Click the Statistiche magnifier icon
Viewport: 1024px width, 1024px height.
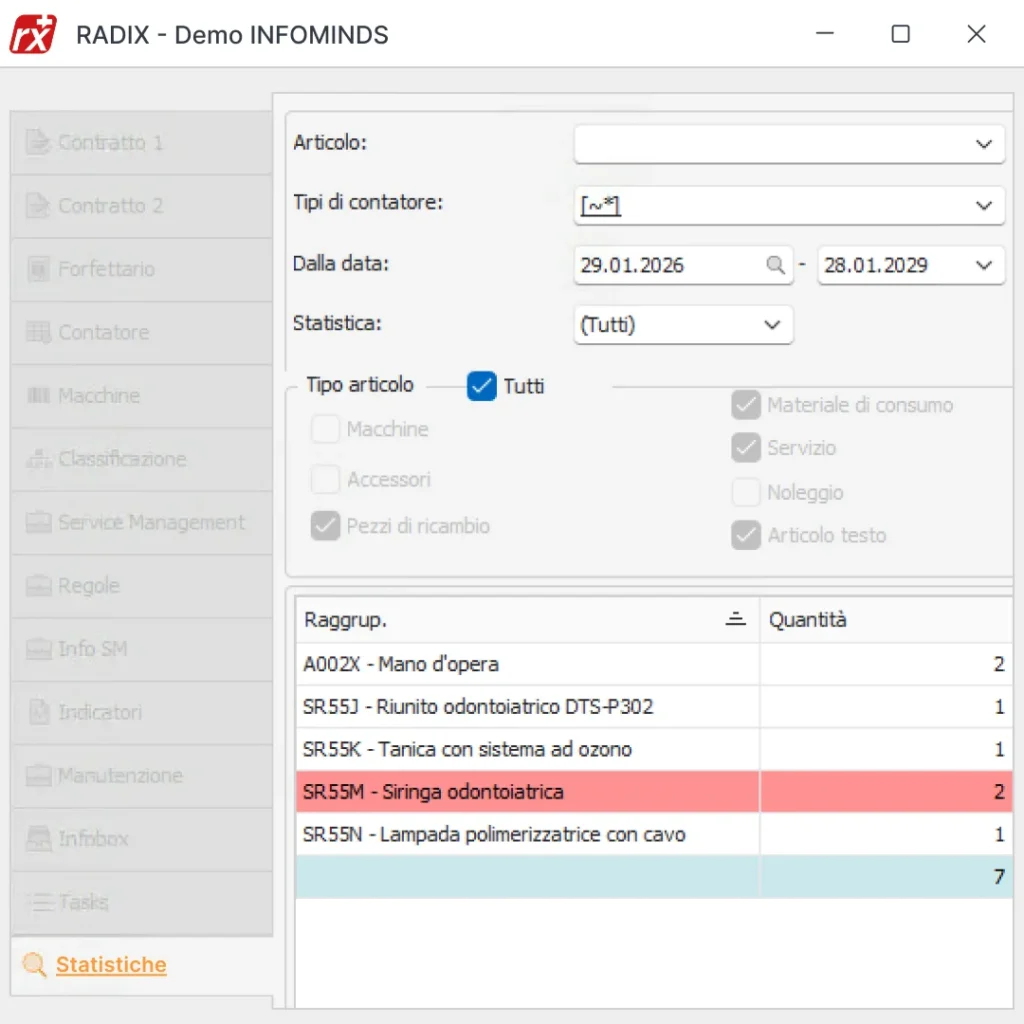(35, 965)
